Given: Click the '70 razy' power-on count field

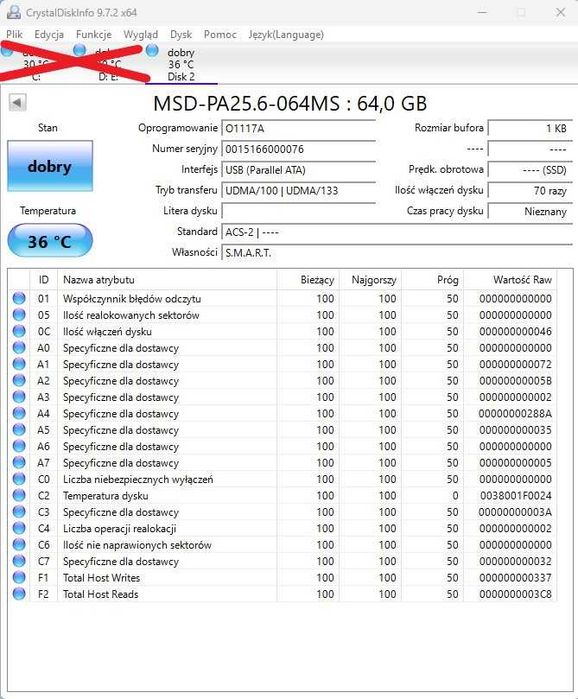Looking at the screenshot, I should tap(530, 190).
